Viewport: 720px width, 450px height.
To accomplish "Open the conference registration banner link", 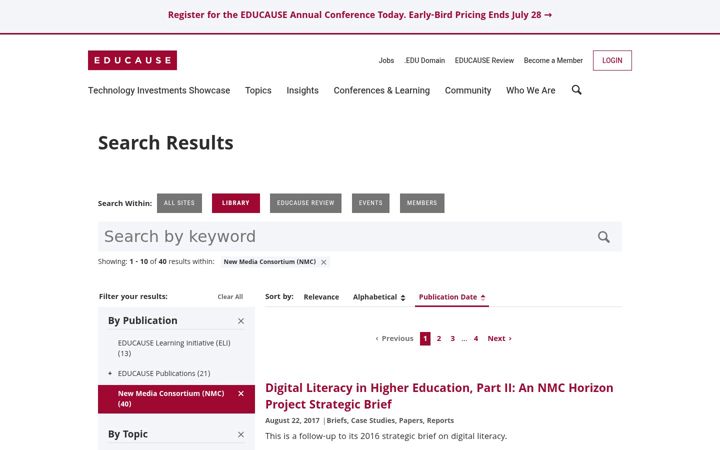I will tap(360, 15).
